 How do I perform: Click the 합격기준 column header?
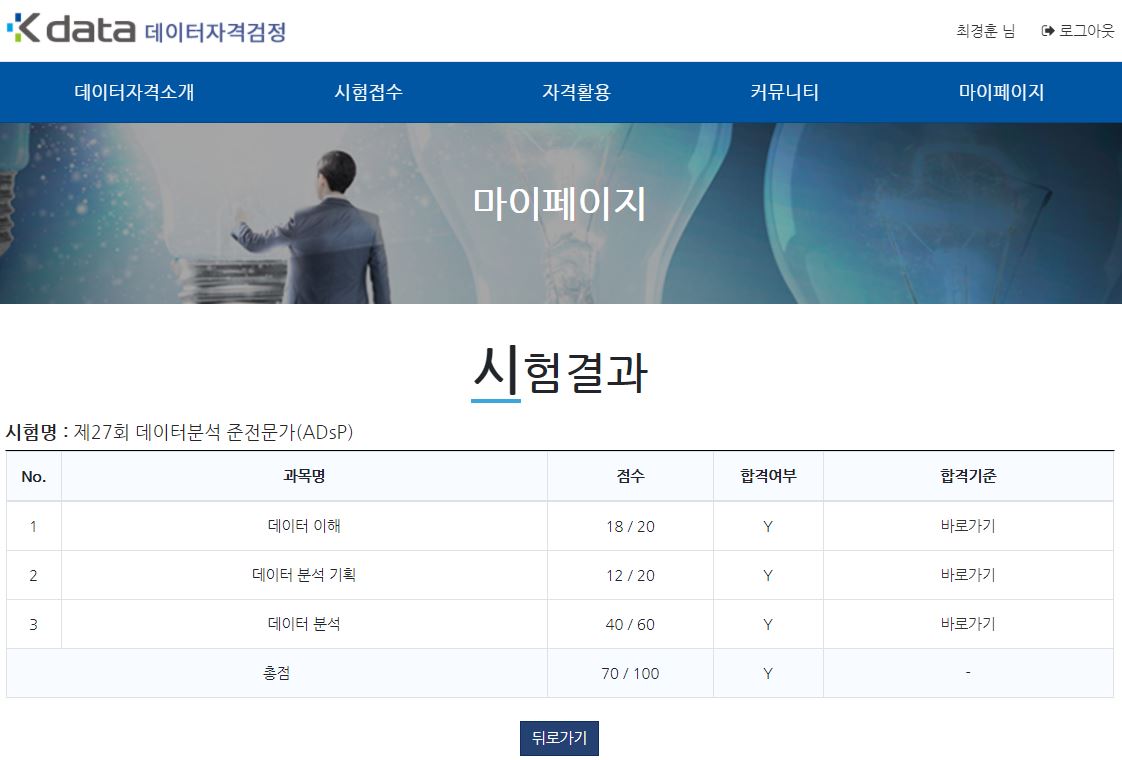[967, 477]
